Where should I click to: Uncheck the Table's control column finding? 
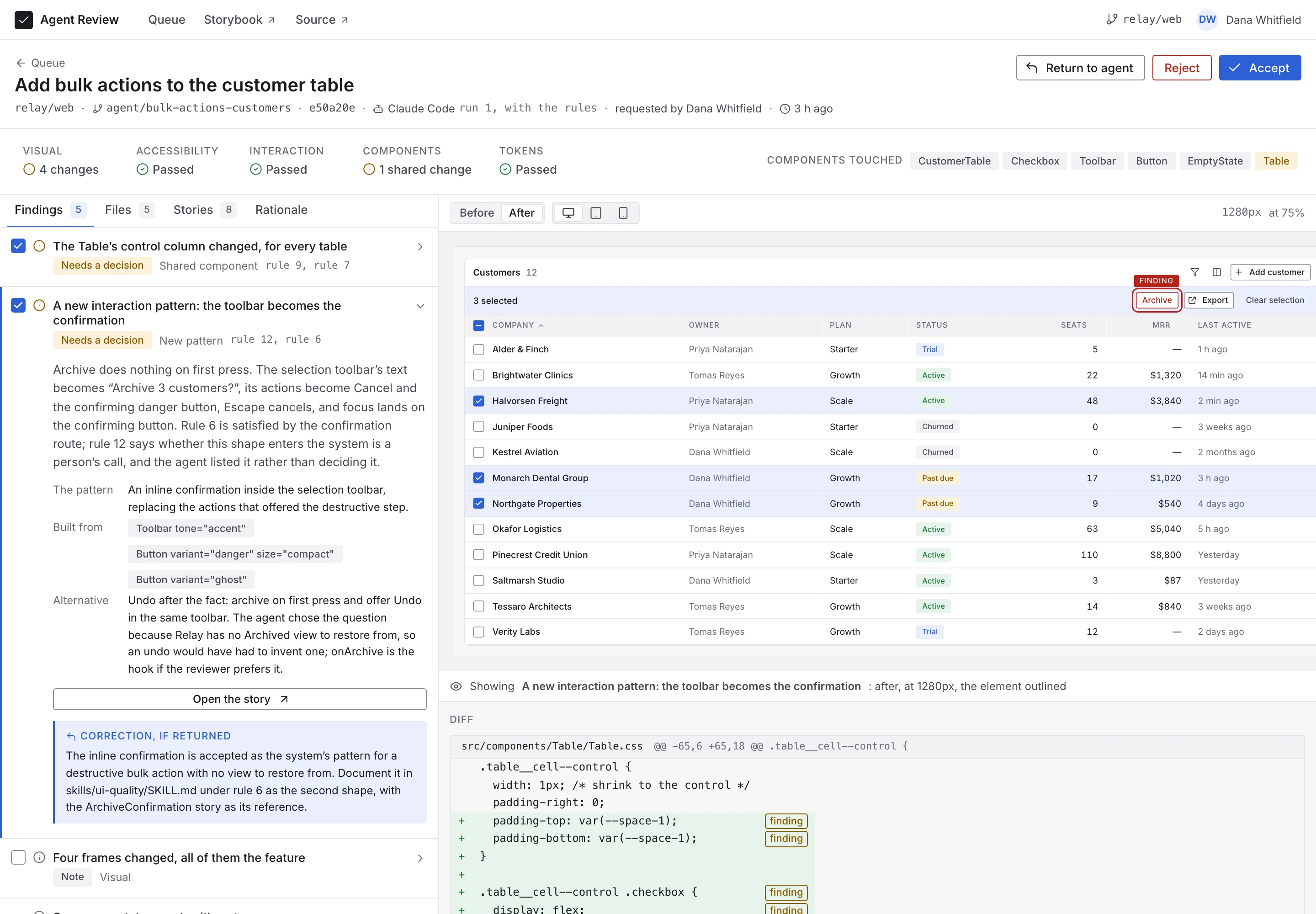[18, 246]
